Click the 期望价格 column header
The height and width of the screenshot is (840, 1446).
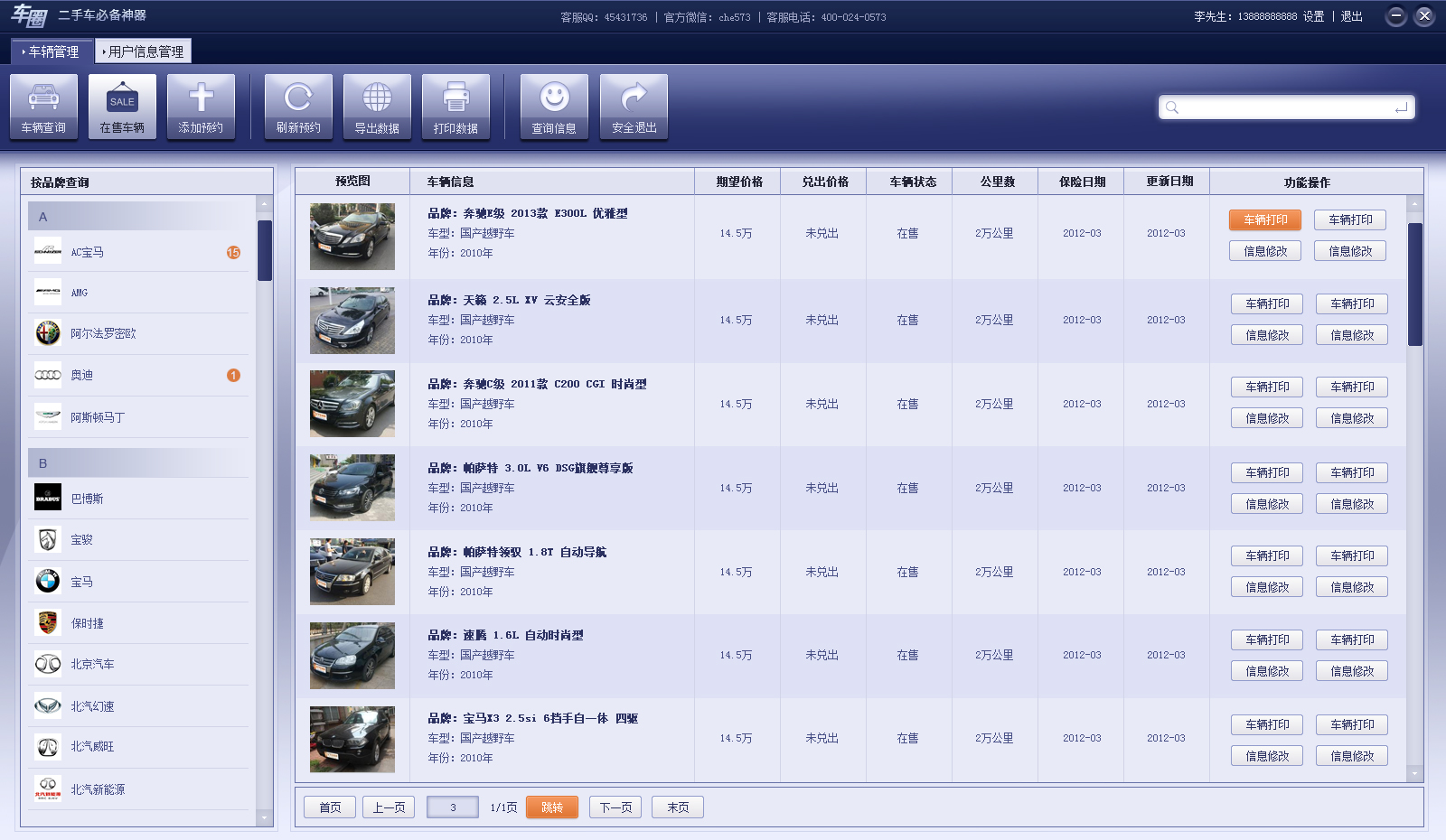(x=739, y=182)
